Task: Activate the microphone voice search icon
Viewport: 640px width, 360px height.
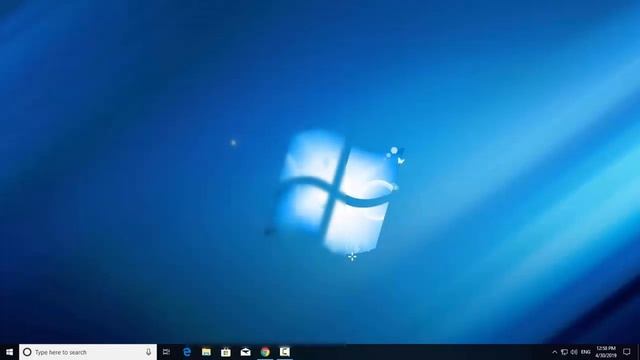Action: pyautogui.click(x=149, y=352)
